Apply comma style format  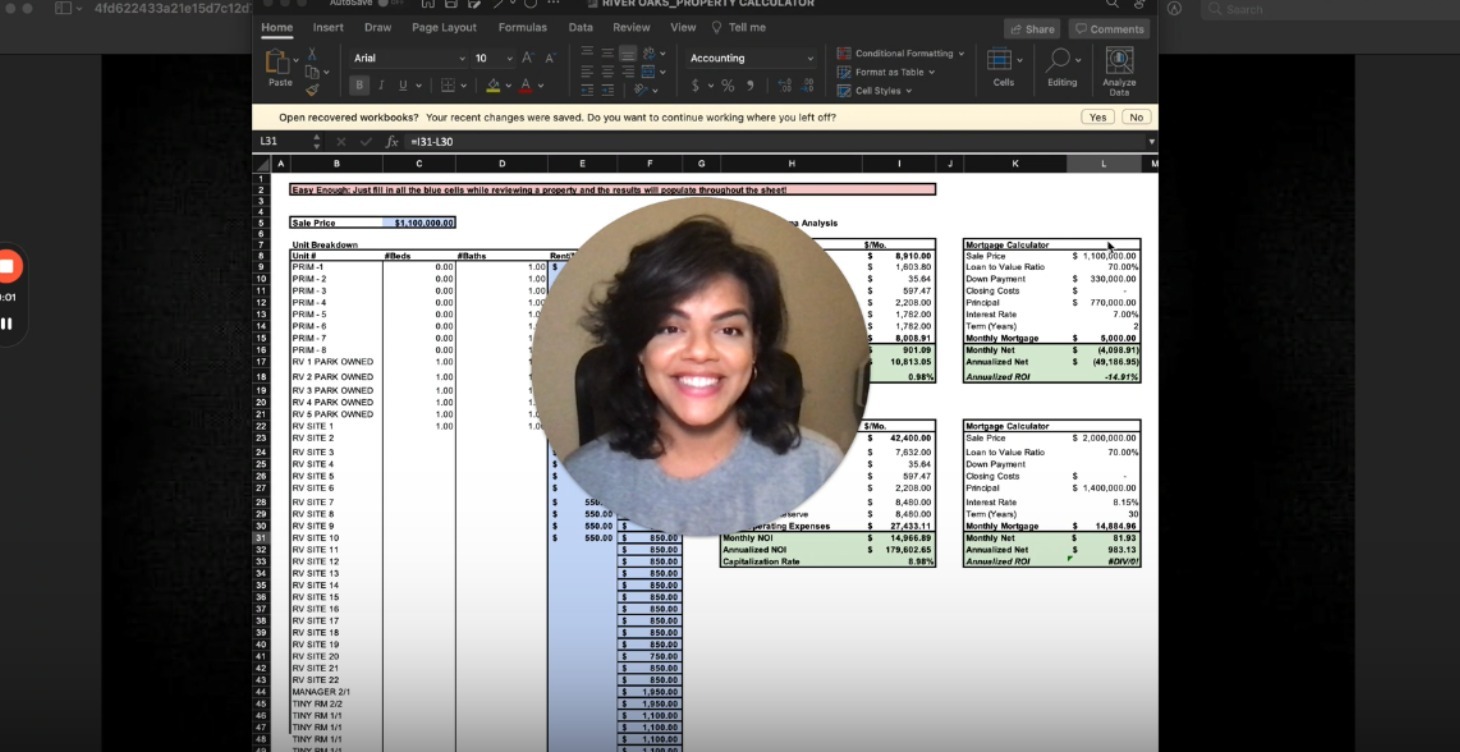(x=750, y=86)
